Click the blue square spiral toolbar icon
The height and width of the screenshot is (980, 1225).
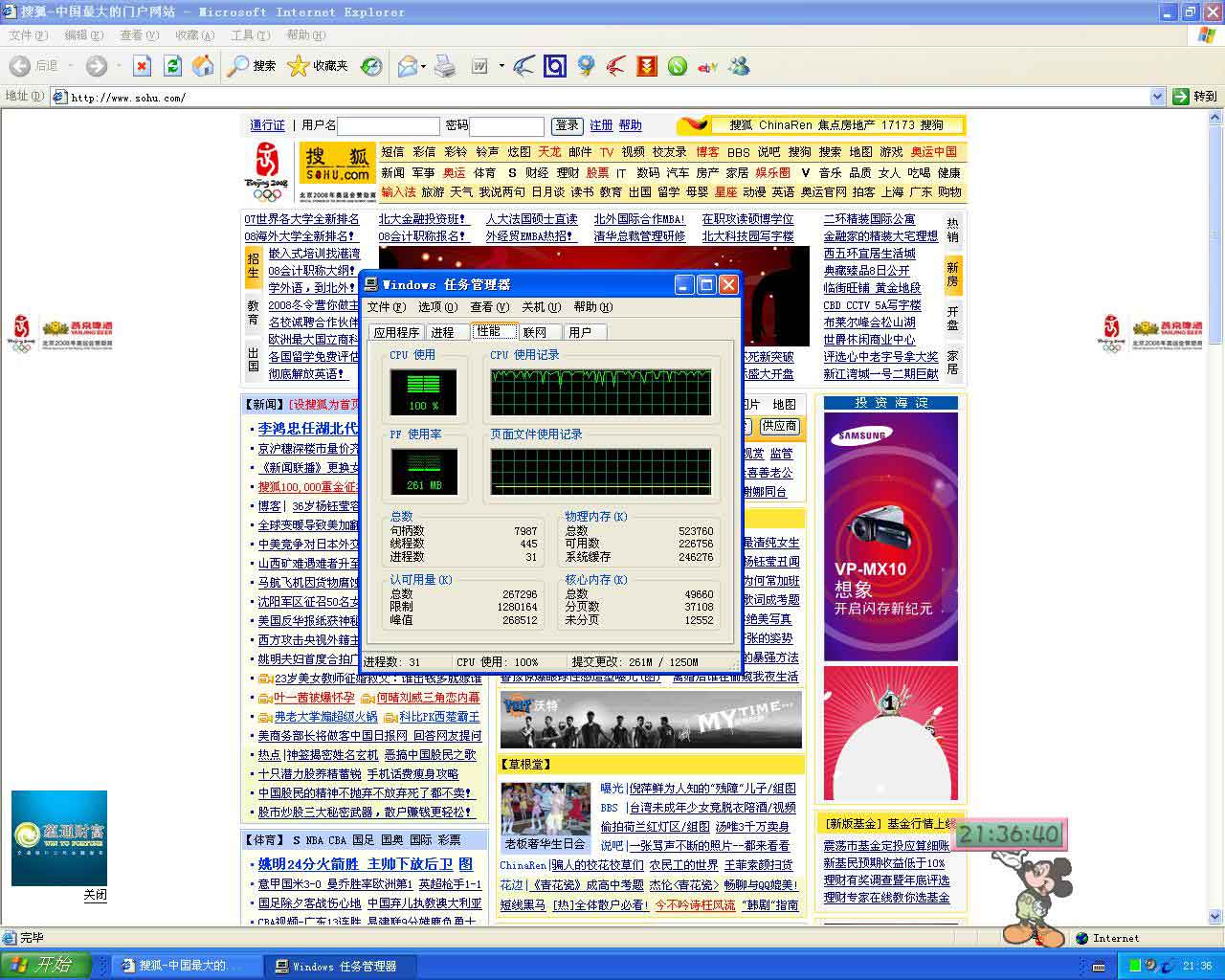point(555,66)
